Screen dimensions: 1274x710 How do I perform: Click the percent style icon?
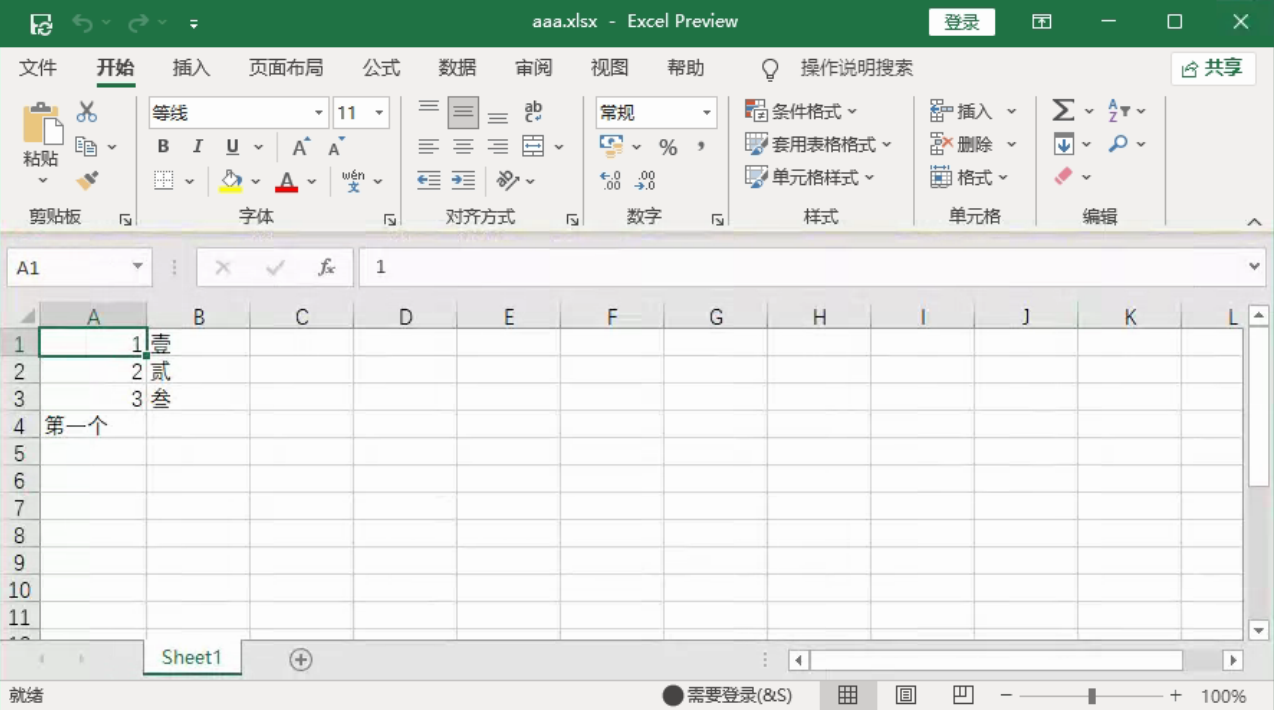point(668,148)
